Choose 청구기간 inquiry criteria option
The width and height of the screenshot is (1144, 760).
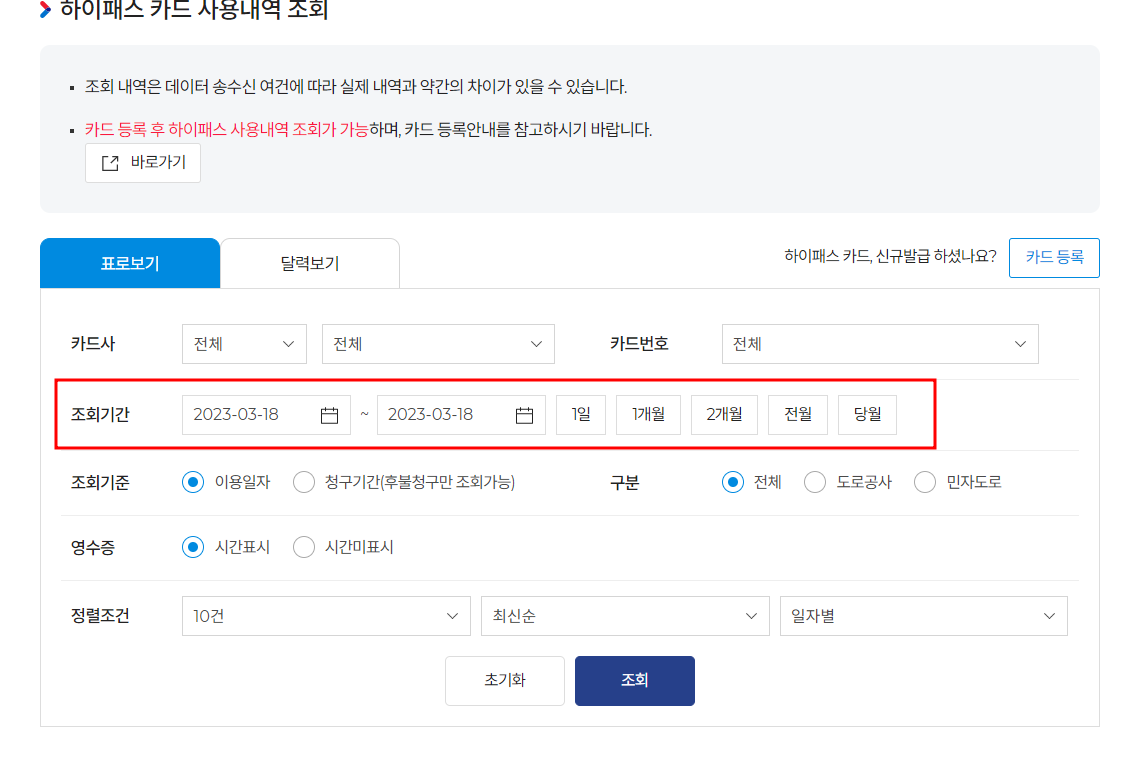[303, 482]
